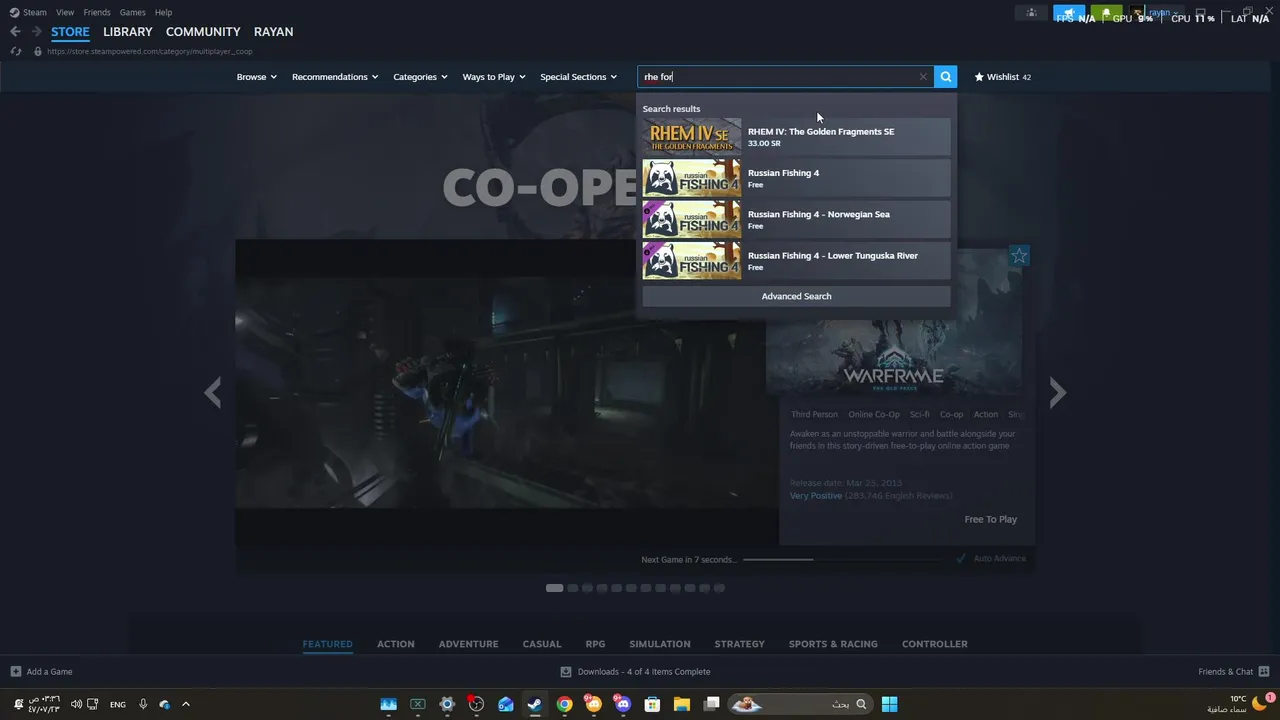Image resolution: width=1280 pixels, height=720 pixels.
Task: Click the Third Person tag
Action: tap(815, 414)
